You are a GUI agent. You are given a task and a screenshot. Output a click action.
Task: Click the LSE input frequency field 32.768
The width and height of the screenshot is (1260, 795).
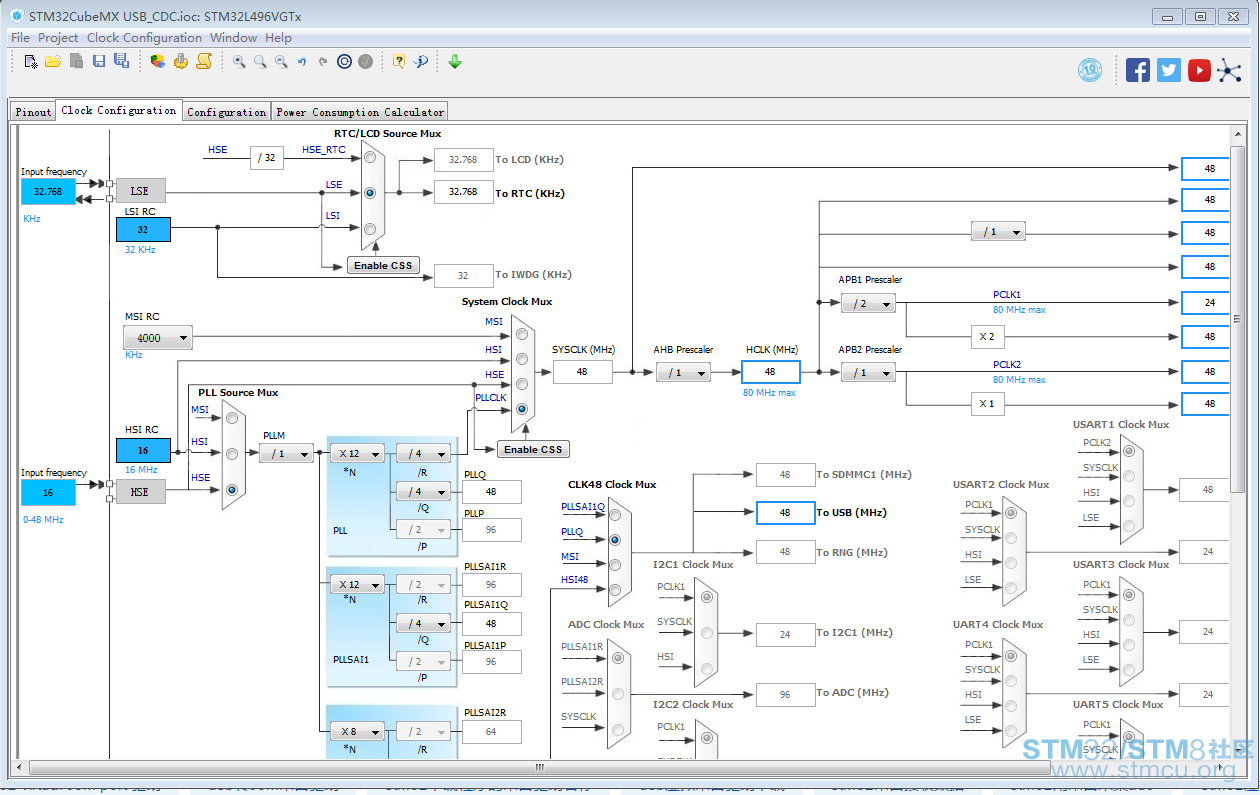tap(48, 192)
